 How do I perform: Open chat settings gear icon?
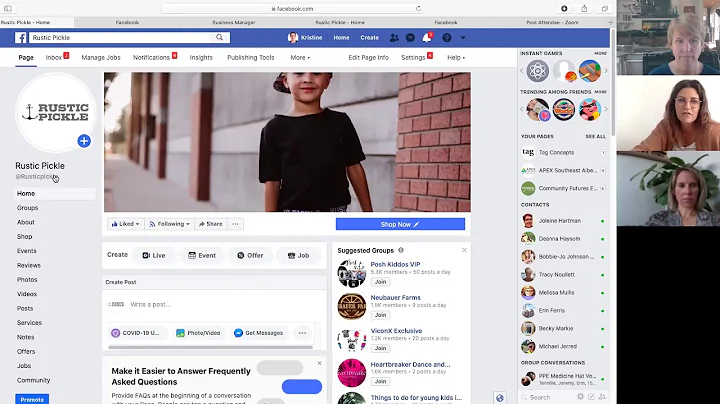(580, 397)
